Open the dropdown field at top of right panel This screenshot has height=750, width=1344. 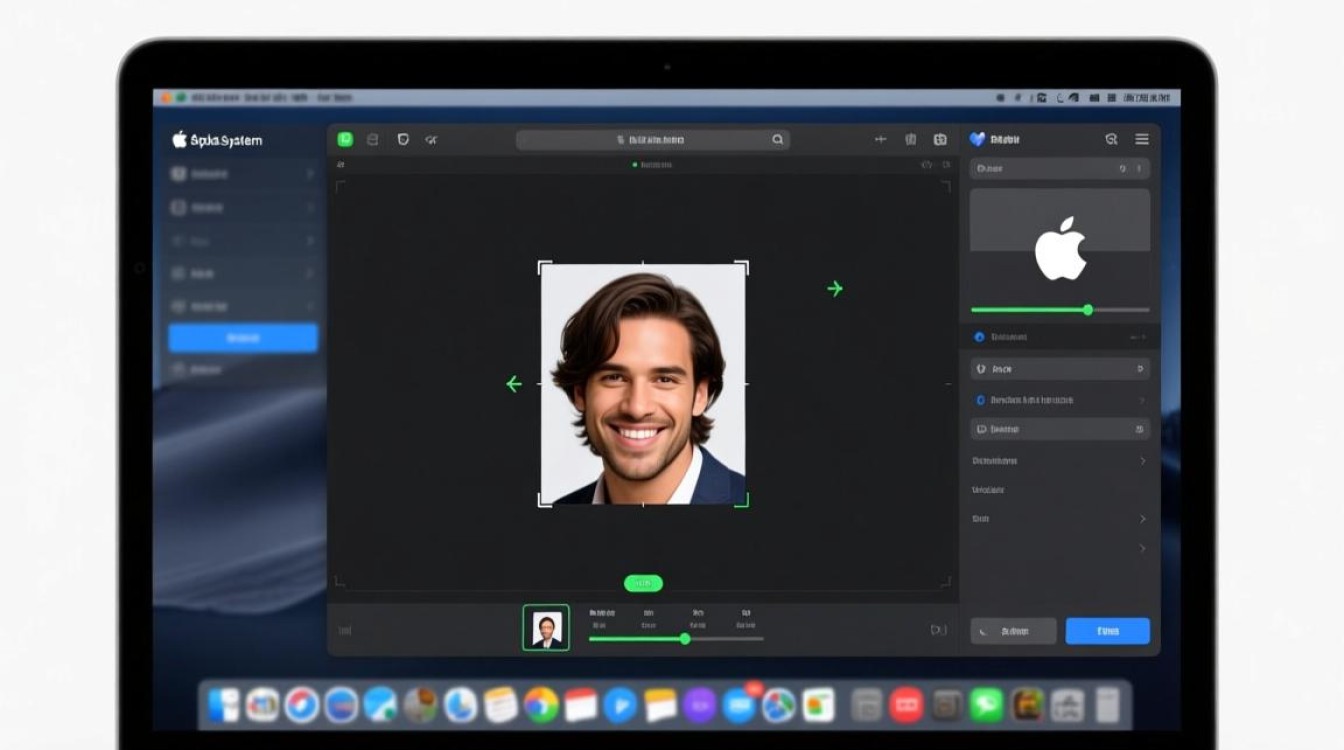click(1060, 169)
